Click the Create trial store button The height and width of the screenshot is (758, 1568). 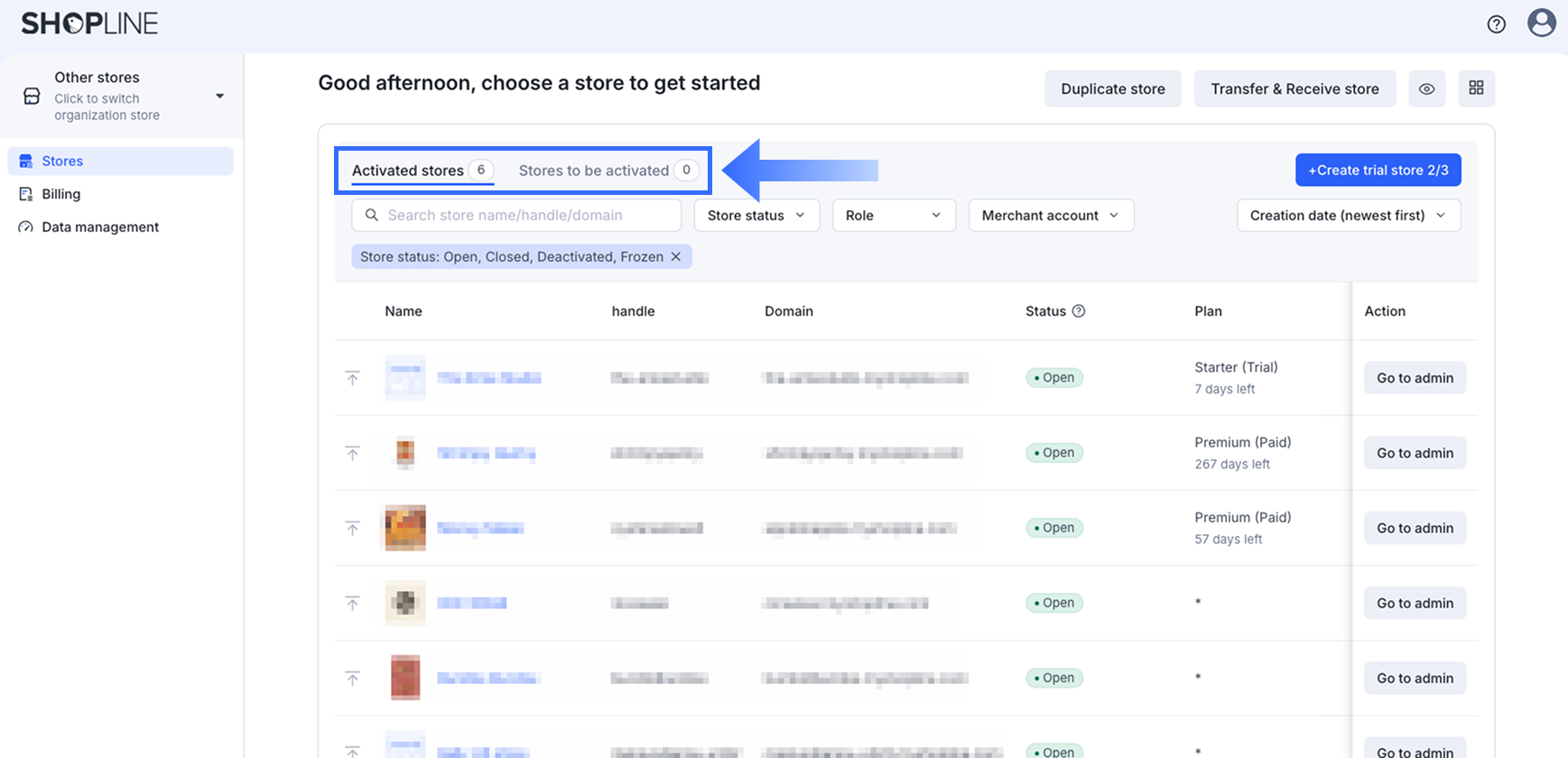tap(1378, 171)
